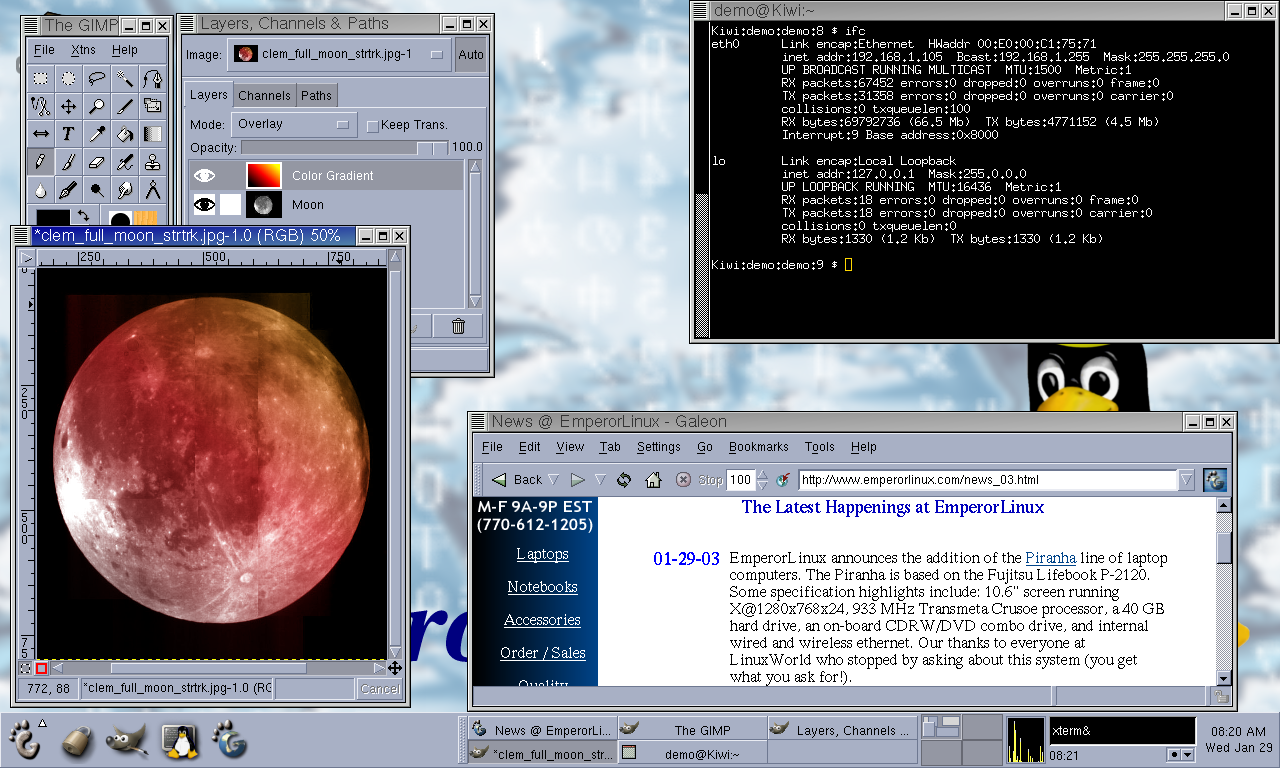The width and height of the screenshot is (1280, 768).
Task: Open the Piranha link in news article
Action: tap(1051, 558)
